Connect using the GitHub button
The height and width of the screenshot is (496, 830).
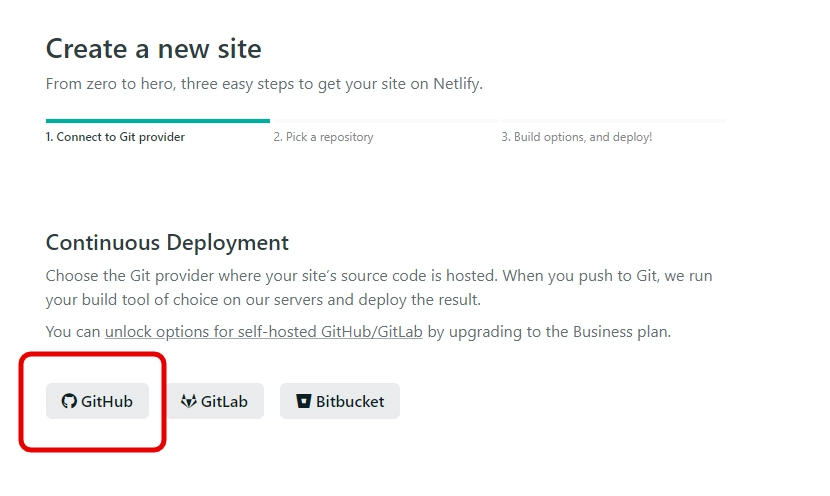click(x=97, y=401)
